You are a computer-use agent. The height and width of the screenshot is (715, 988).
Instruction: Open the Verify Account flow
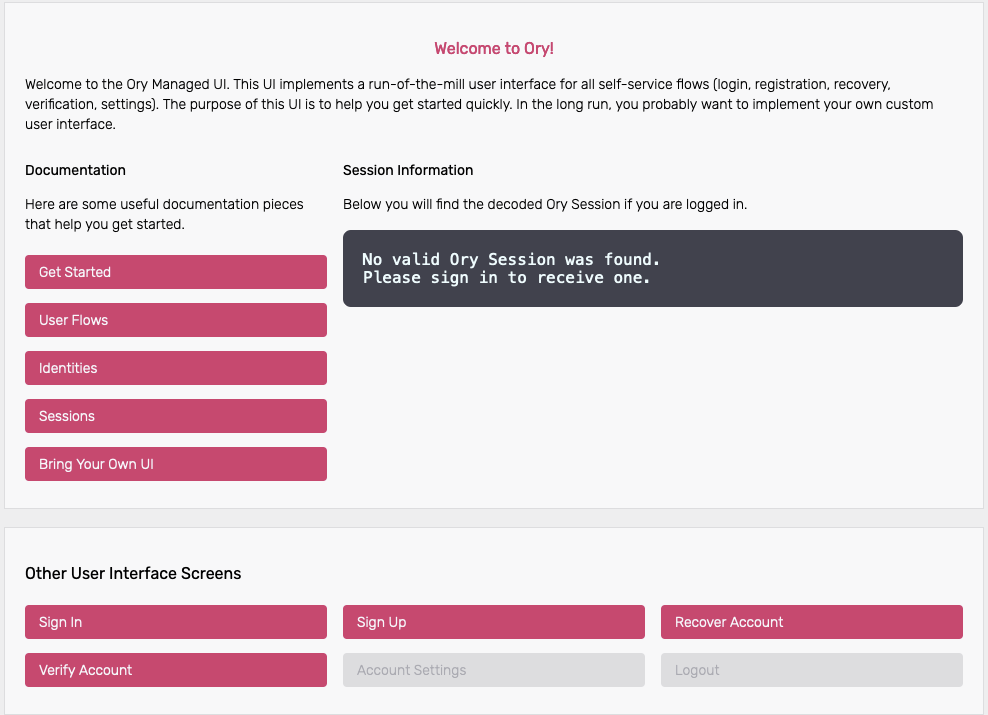(x=175, y=669)
